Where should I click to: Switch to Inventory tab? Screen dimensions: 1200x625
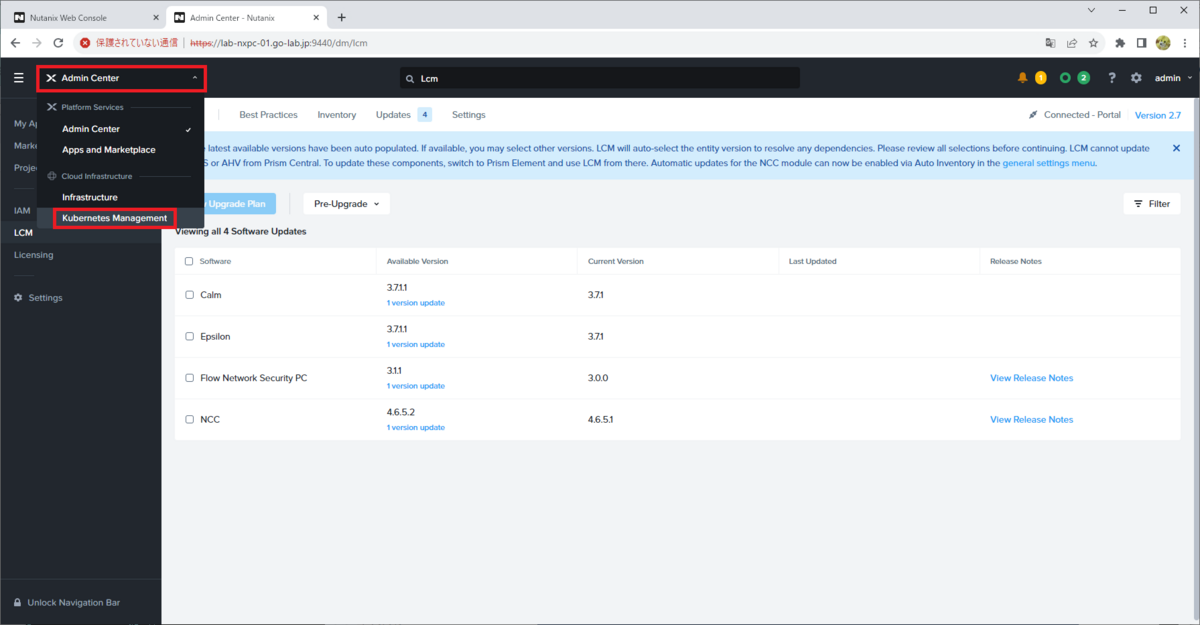click(x=336, y=115)
